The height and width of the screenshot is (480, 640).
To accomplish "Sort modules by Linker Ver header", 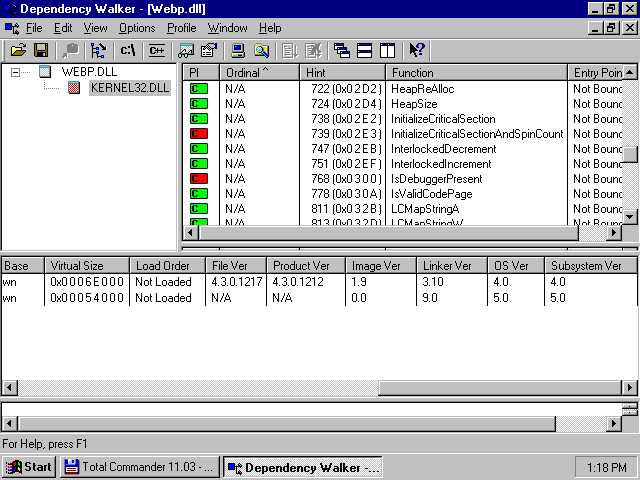I will (x=452, y=266).
